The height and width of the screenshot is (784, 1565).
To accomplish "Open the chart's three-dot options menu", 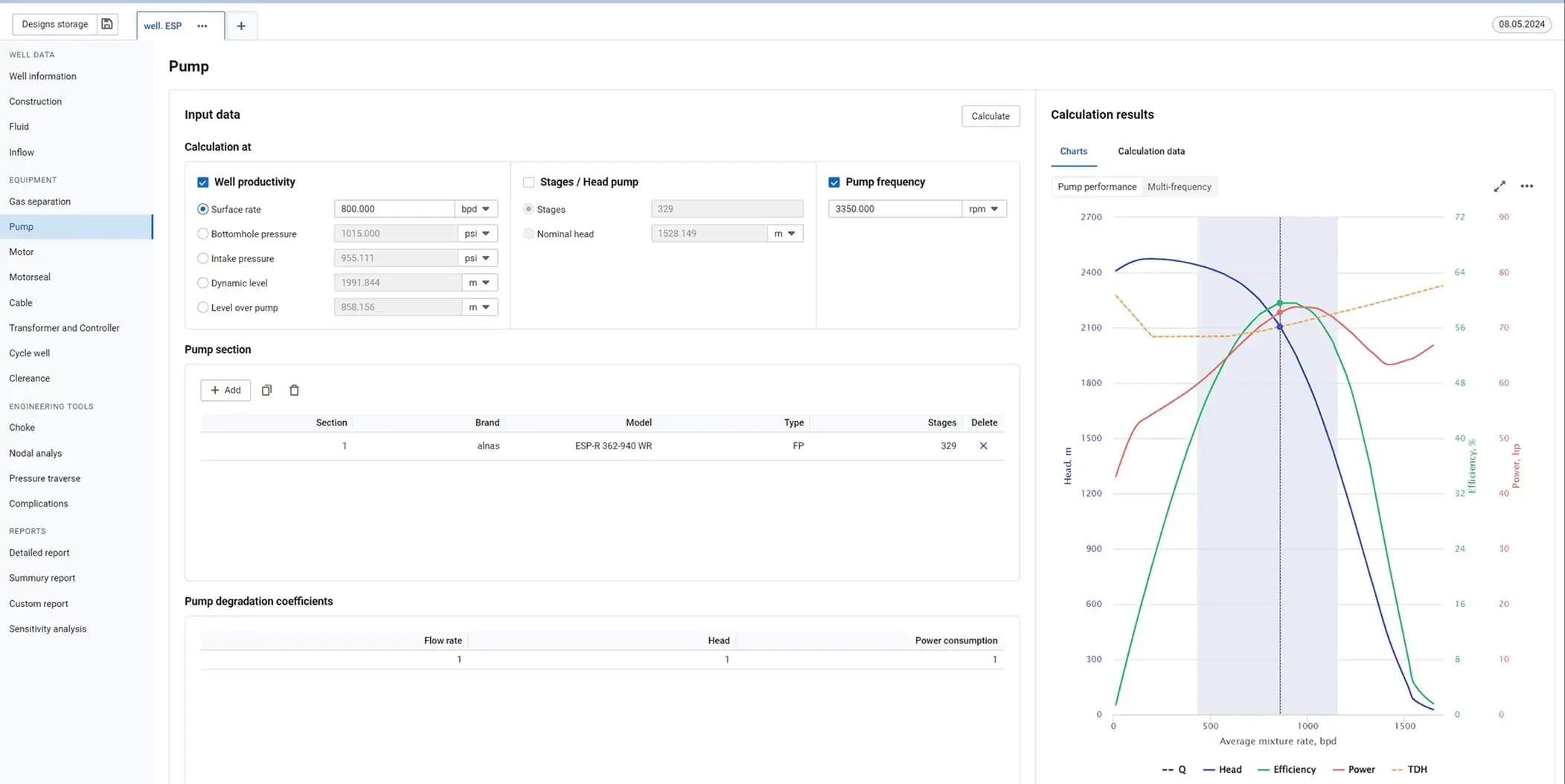I will click(x=1527, y=186).
